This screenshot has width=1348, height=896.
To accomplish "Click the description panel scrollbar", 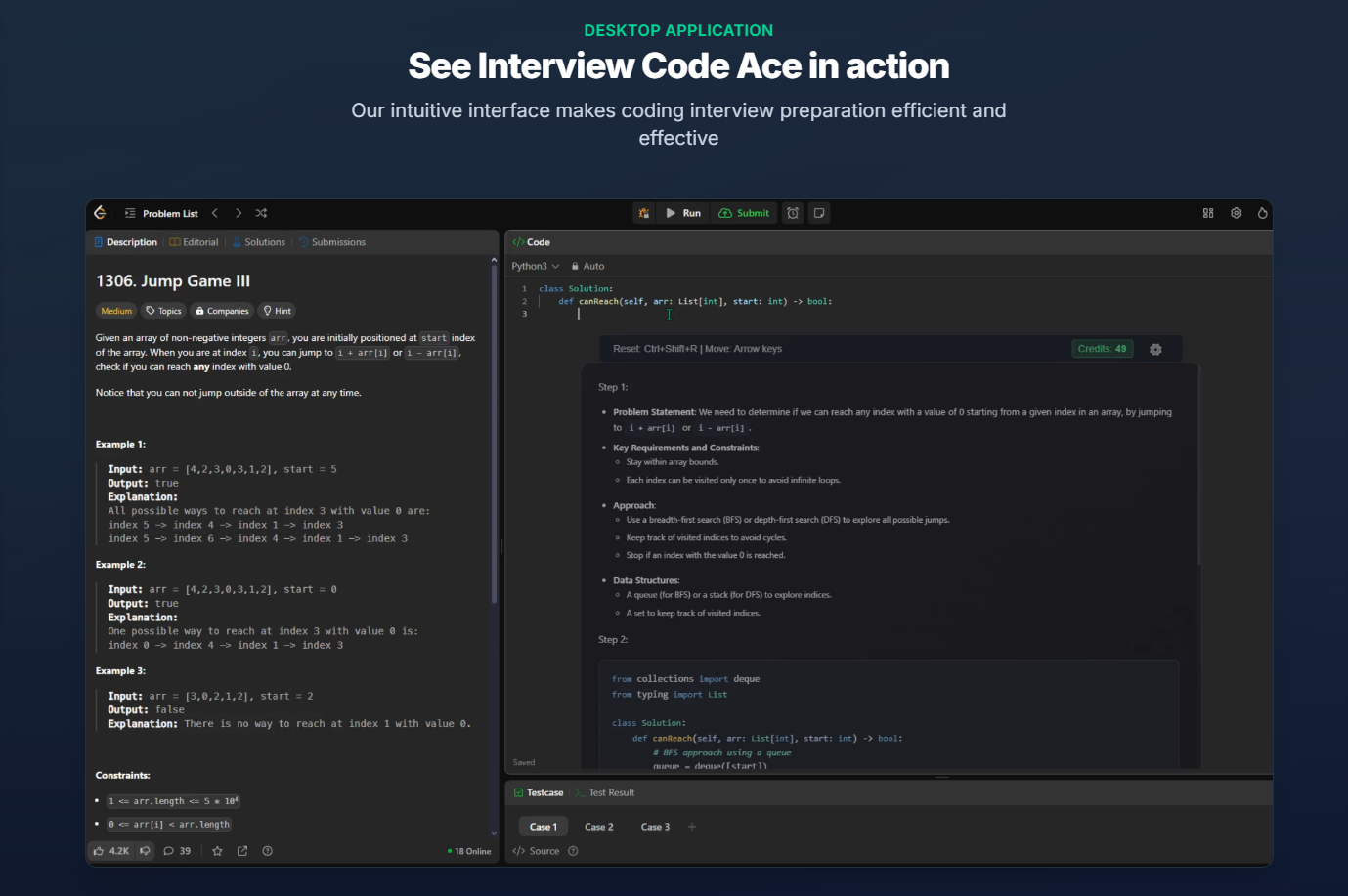I will [x=494, y=435].
